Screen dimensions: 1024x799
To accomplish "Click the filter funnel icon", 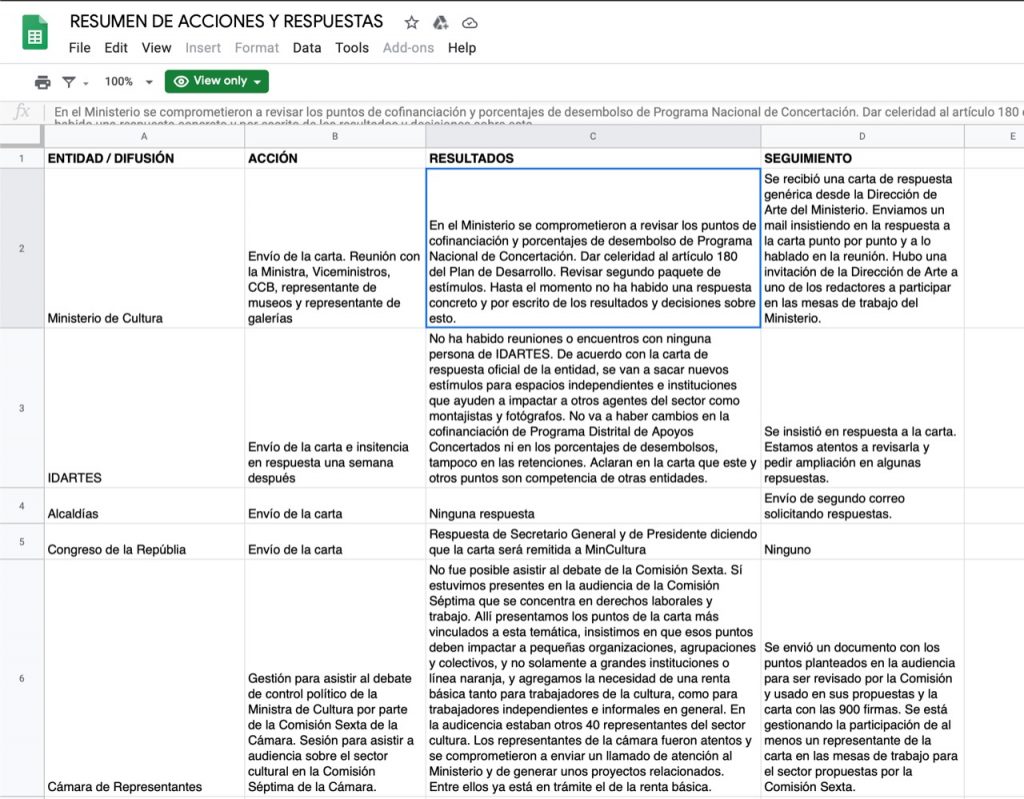I will pos(69,82).
